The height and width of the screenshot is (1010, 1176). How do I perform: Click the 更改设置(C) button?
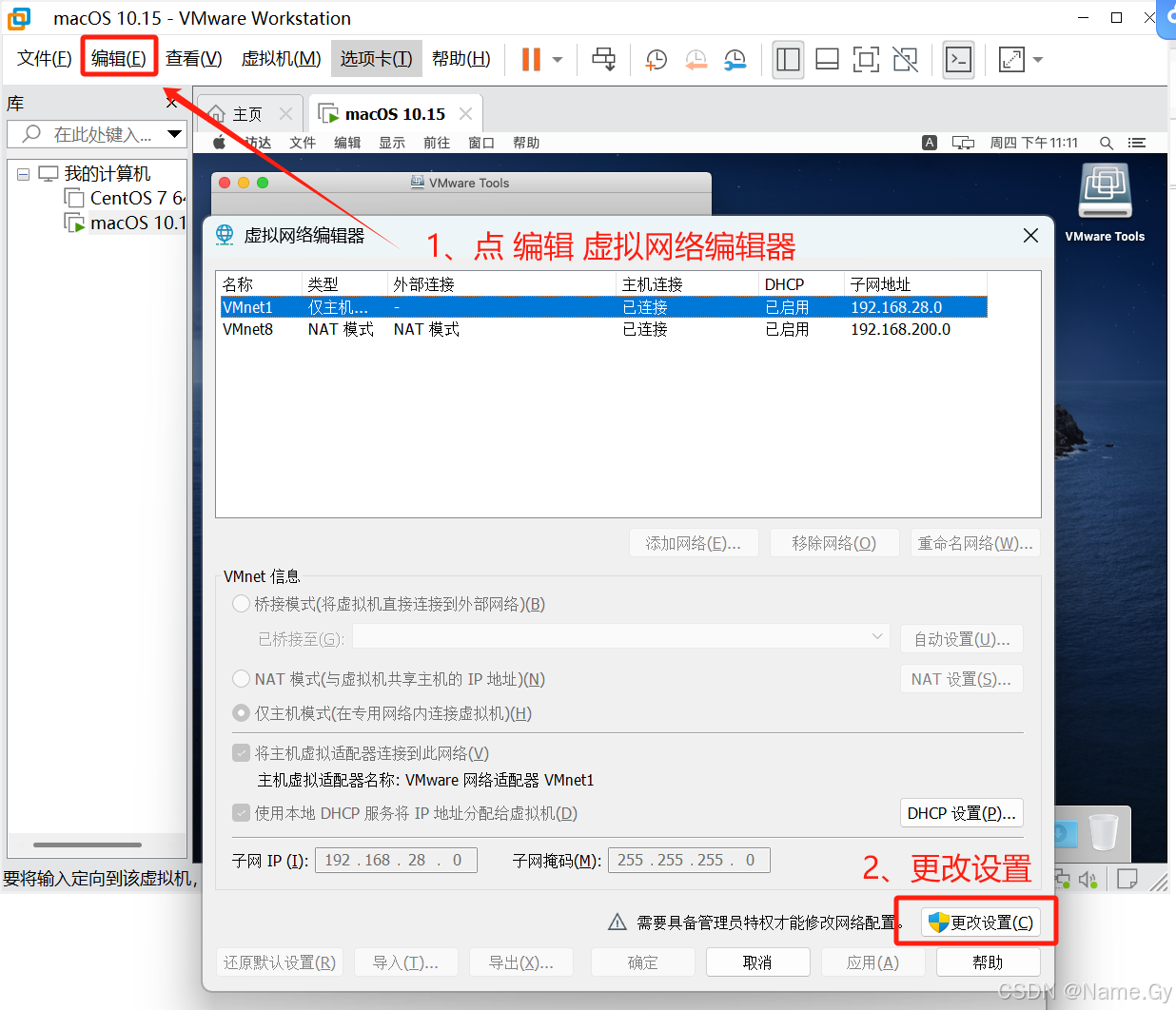(980, 923)
